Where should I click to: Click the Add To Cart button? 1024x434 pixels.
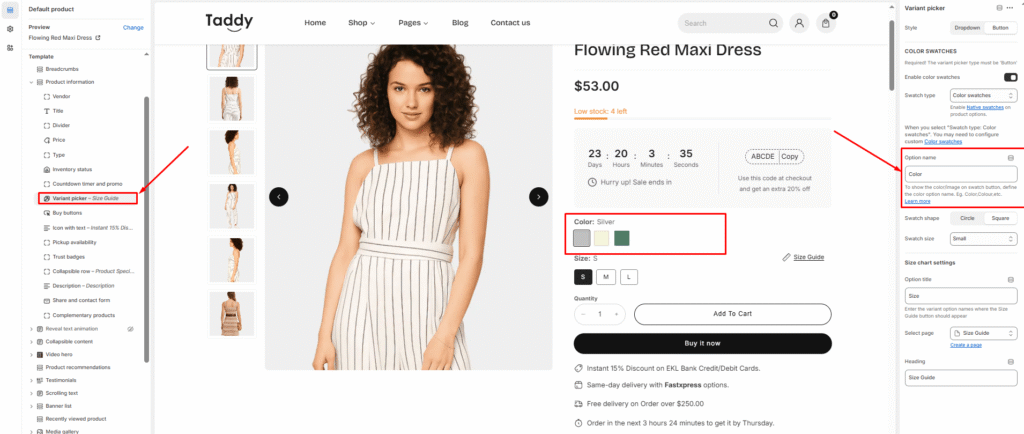click(x=733, y=314)
